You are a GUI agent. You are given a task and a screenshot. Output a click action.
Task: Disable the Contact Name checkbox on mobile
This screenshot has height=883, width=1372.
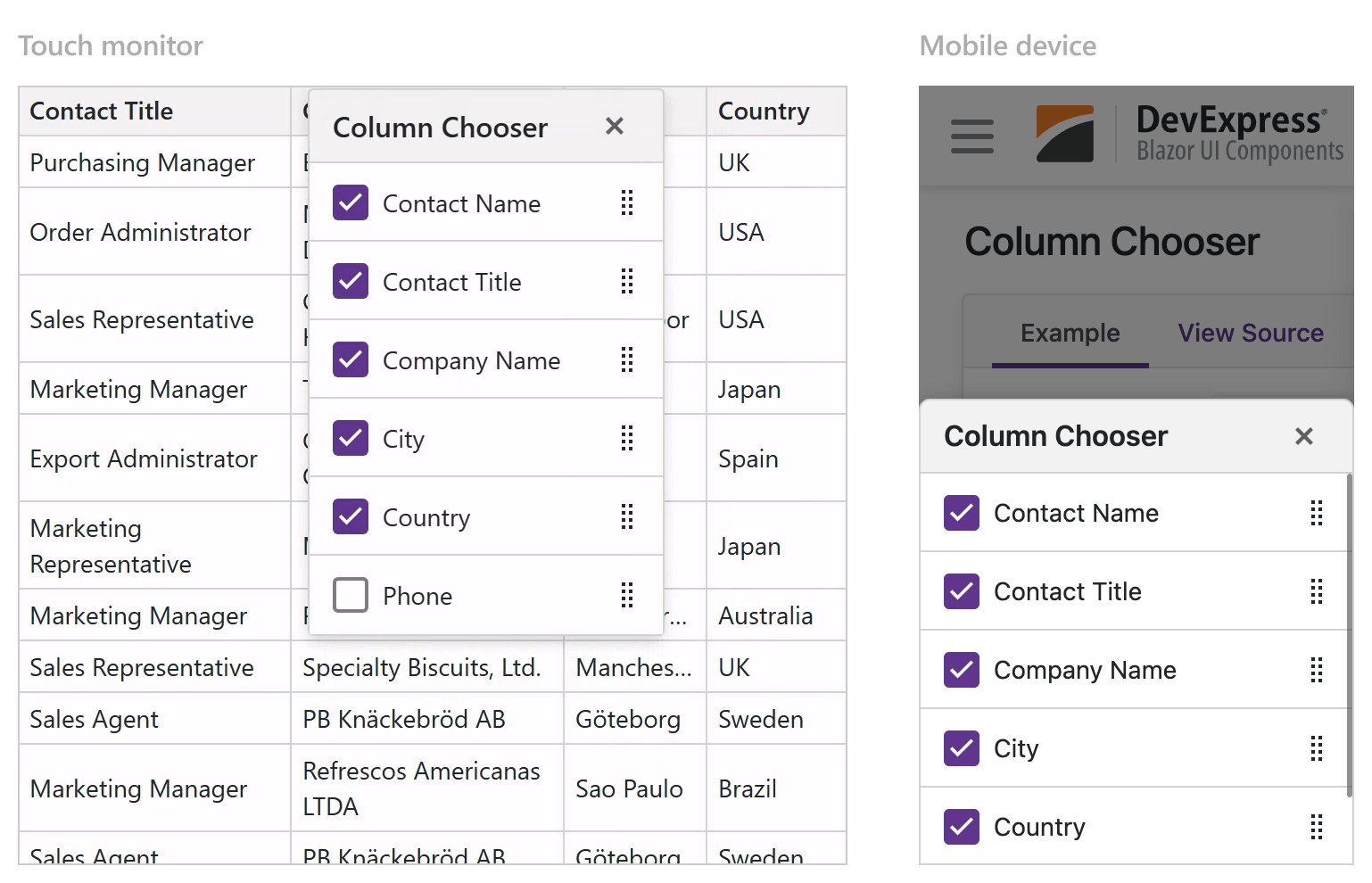pos(961,513)
